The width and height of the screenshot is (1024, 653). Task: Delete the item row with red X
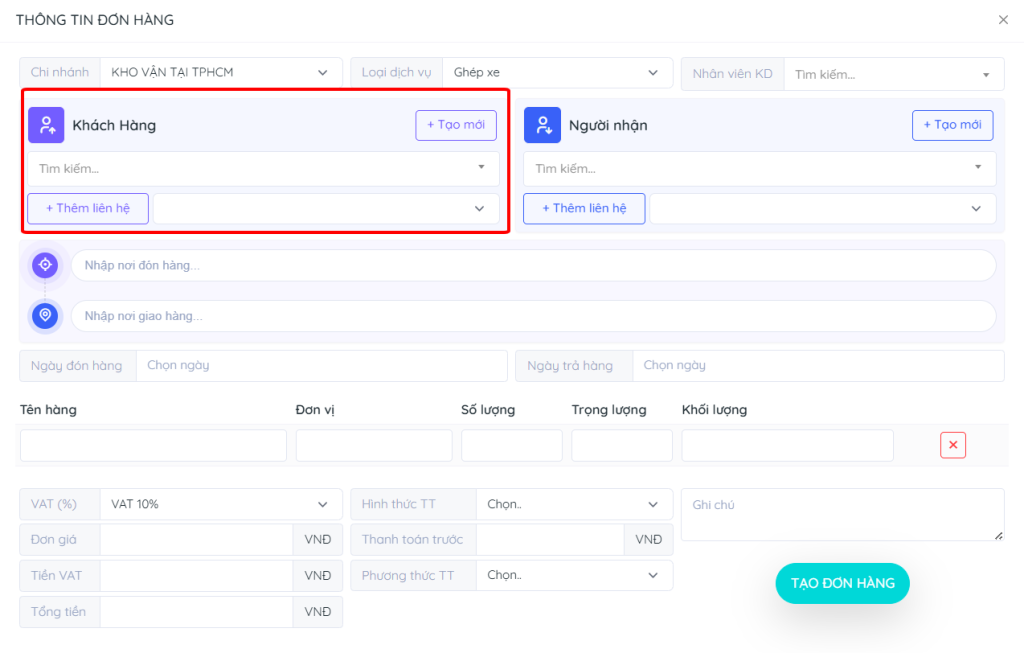pyautogui.click(x=952, y=445)
